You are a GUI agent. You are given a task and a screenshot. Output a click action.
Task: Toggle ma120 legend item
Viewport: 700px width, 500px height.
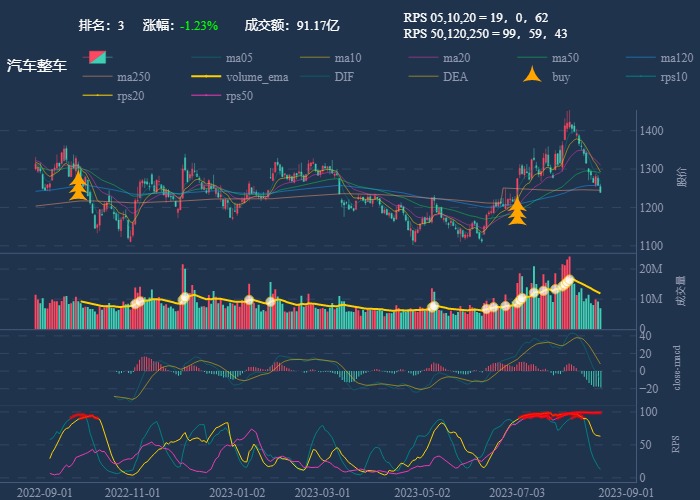tap(677, 58)
